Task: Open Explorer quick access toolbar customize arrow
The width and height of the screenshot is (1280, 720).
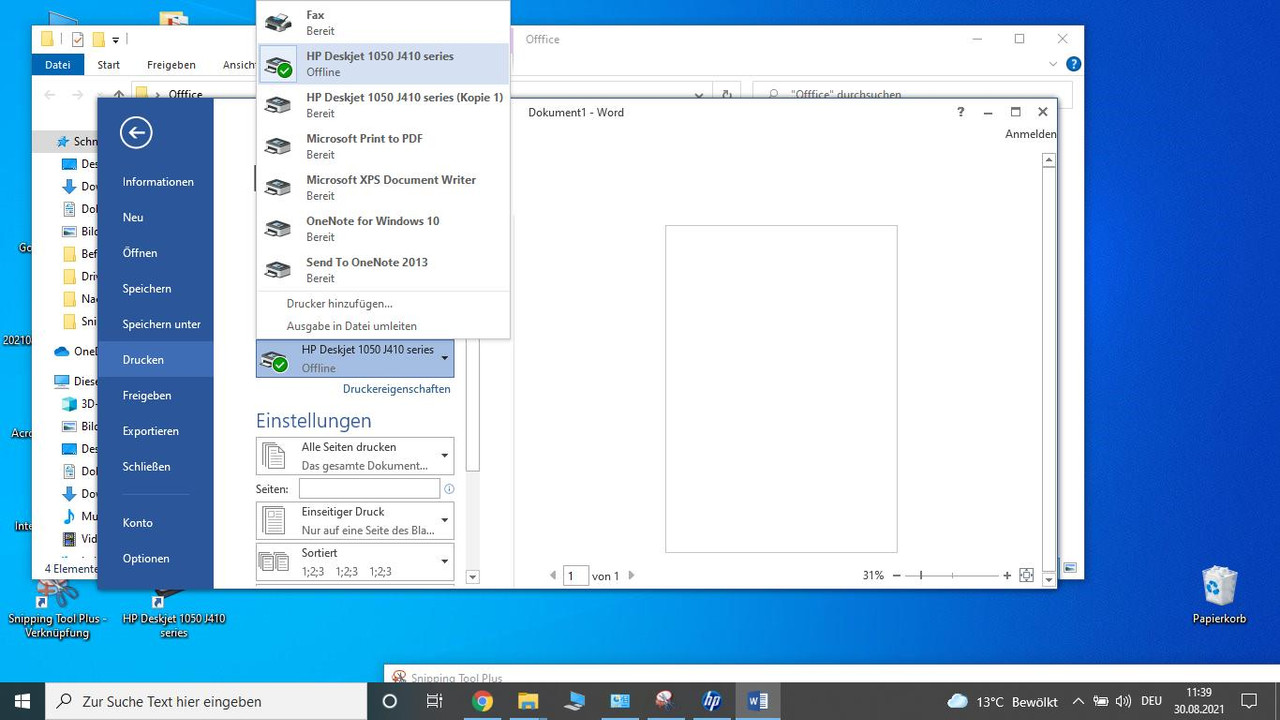Action: tap(116, 40)
